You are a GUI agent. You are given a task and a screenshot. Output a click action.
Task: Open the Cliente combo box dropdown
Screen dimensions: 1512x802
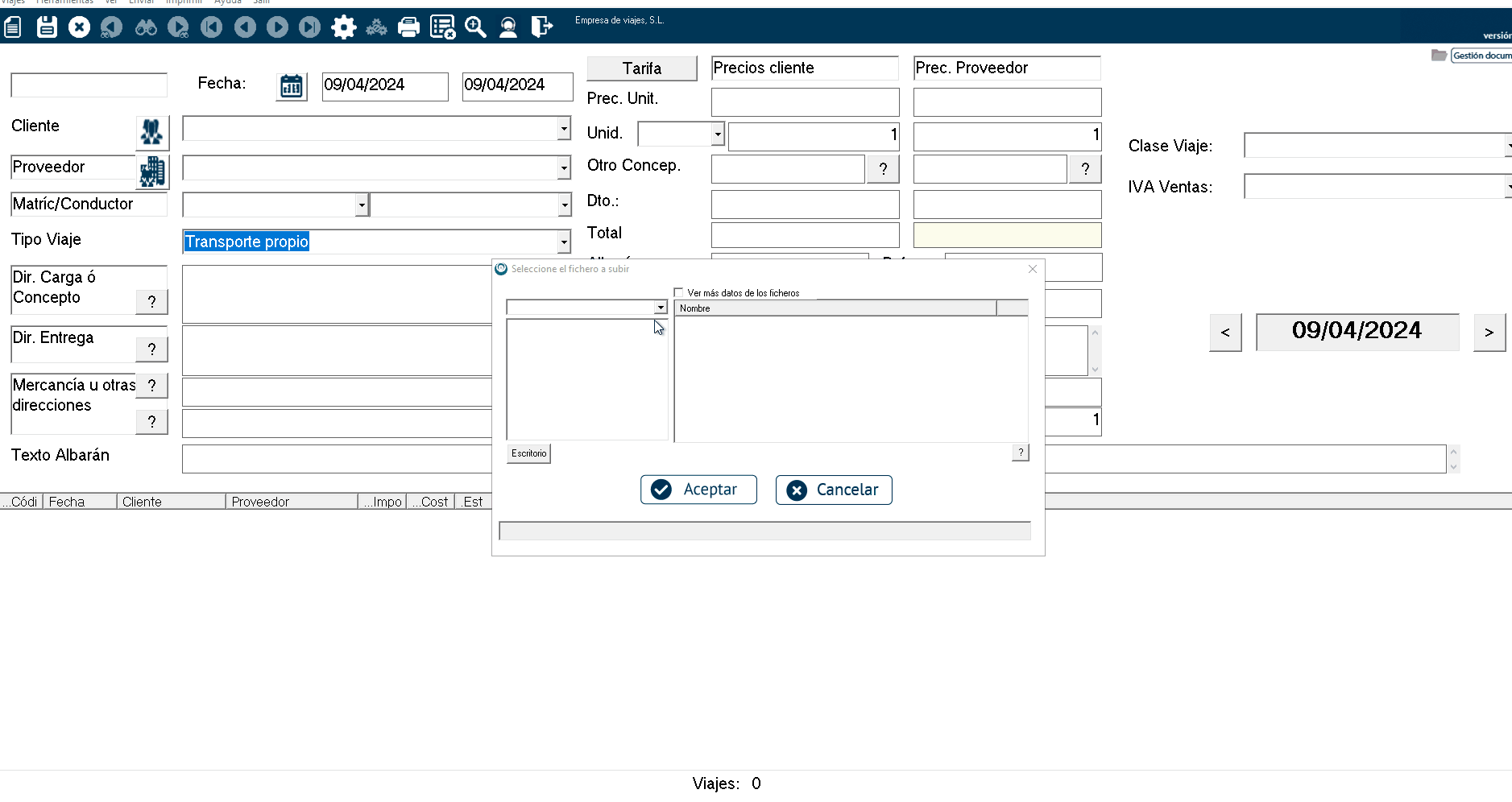tap(564, 128)
